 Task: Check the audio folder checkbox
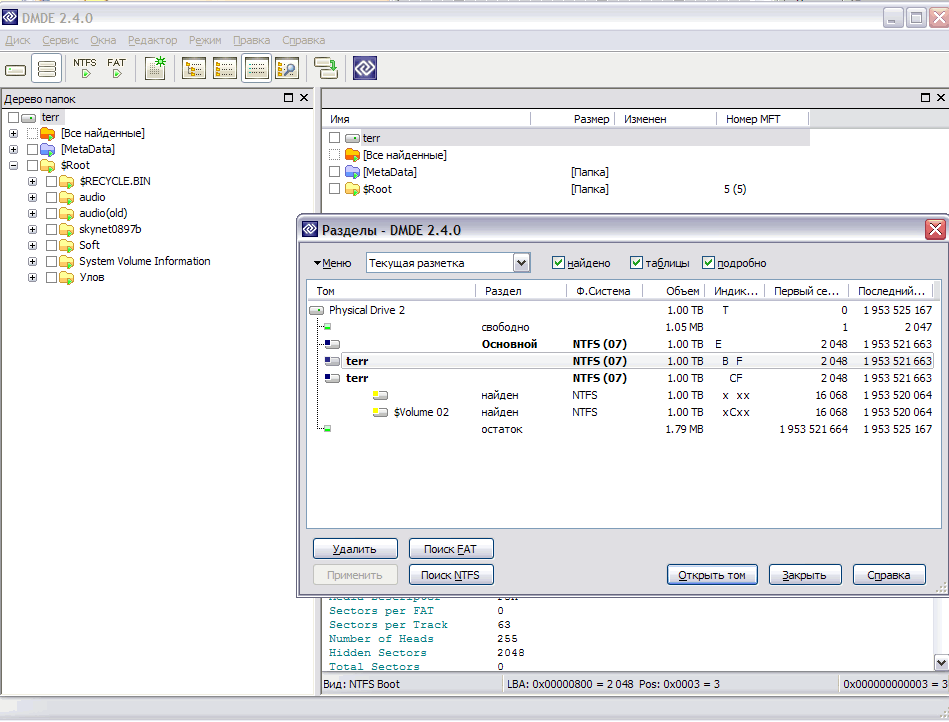pos(51,198)
